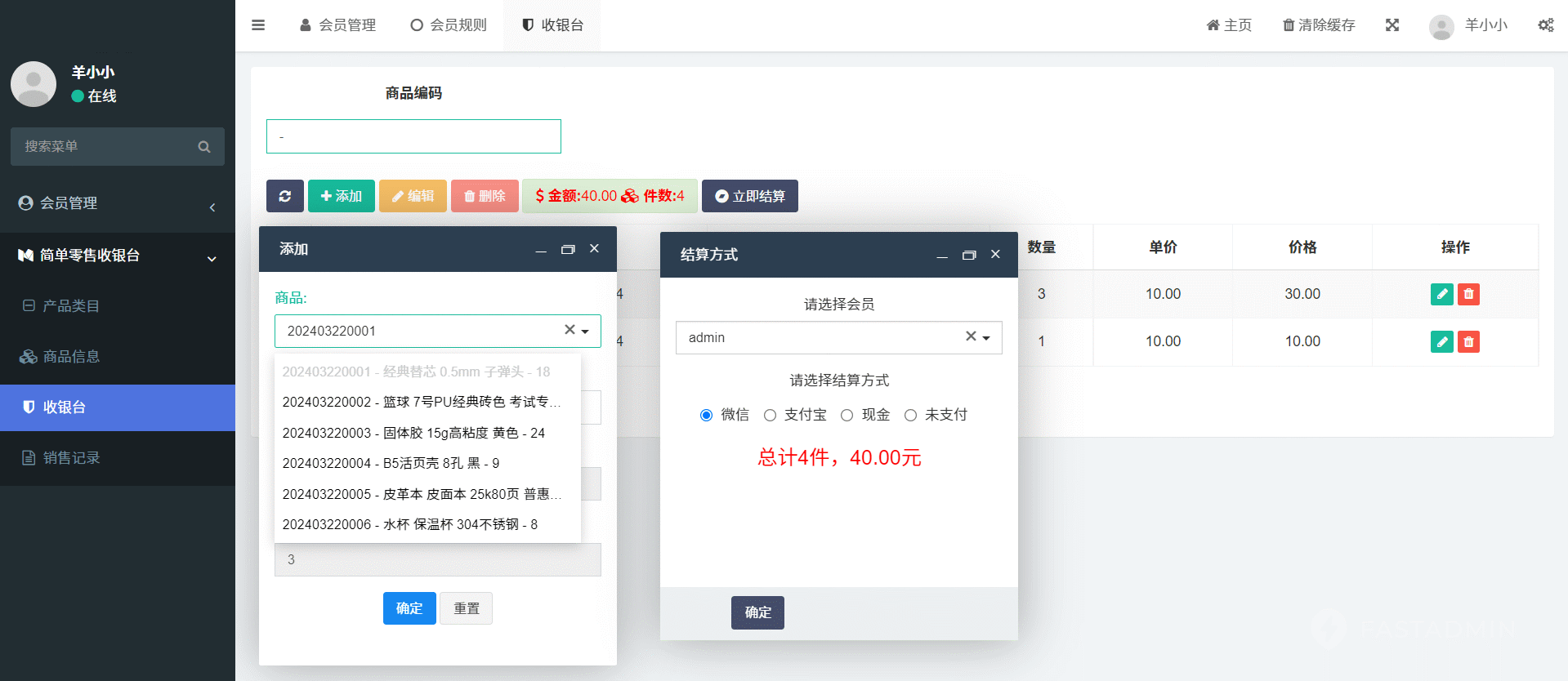1568x681 pixels.
Task: Choose 202403220006 水杯 option
Action: coord(427,524)
